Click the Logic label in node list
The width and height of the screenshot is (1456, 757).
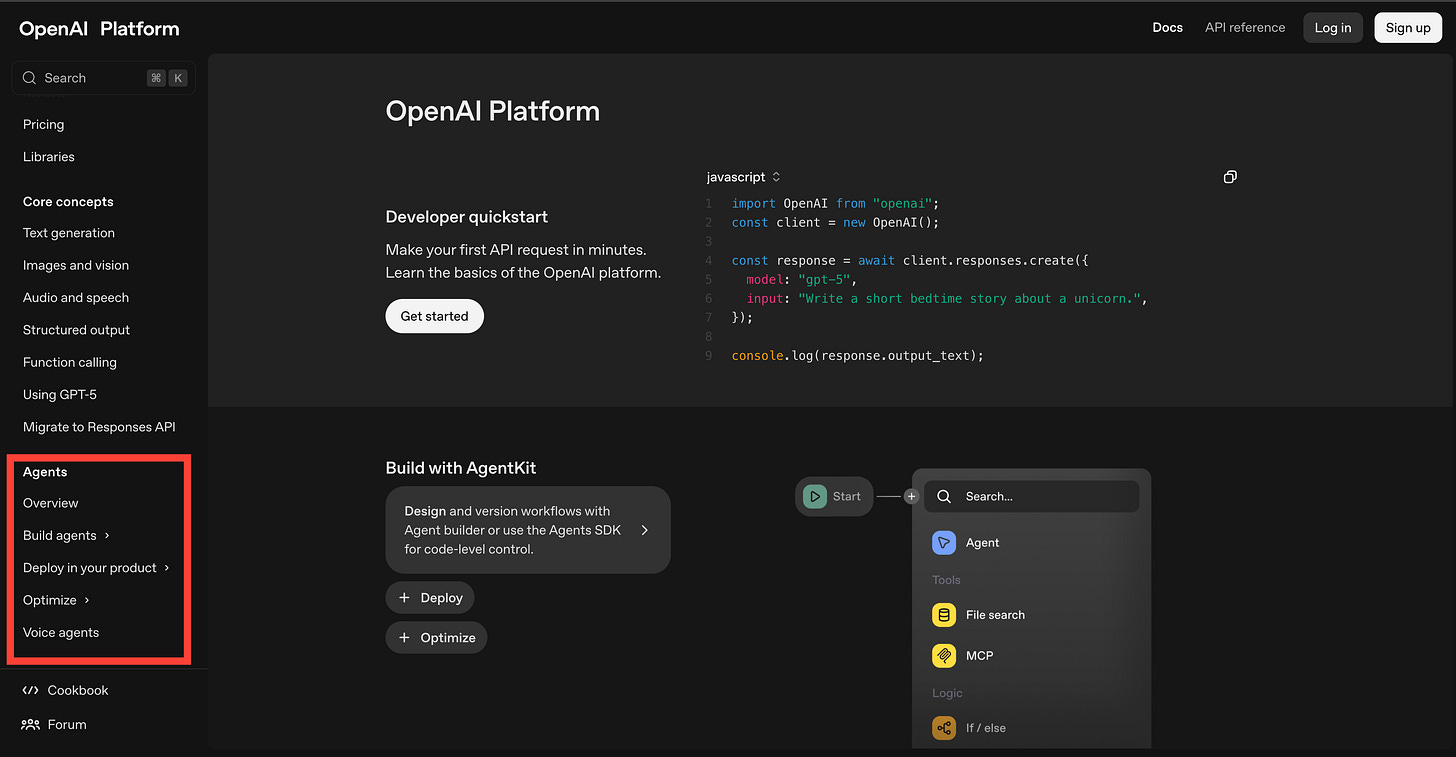click(947, 693)
